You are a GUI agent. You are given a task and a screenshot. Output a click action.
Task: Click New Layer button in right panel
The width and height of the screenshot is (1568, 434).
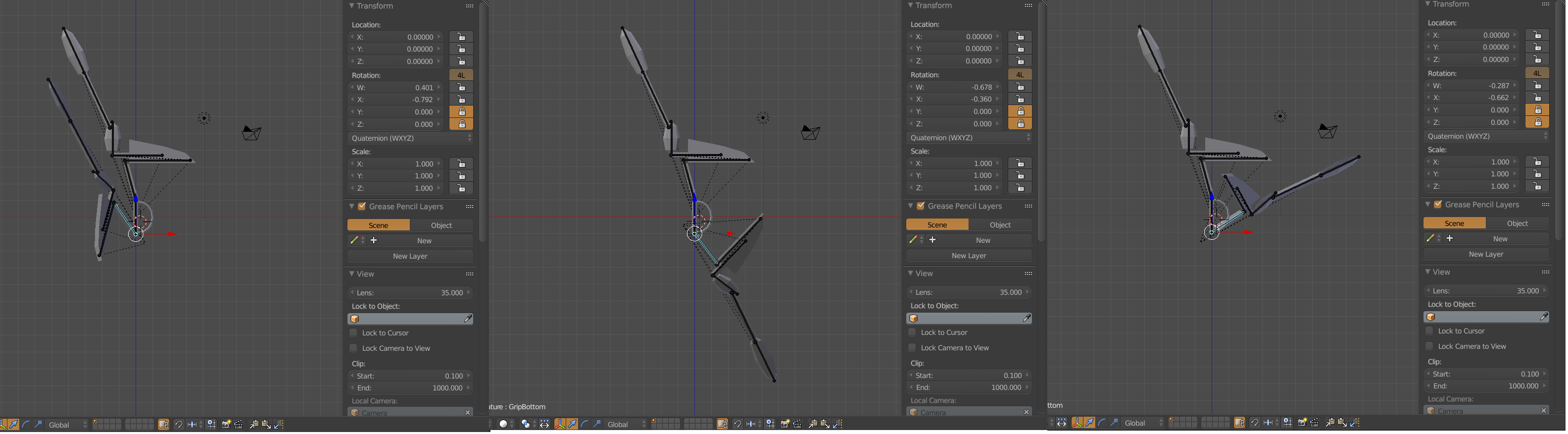1486,255
